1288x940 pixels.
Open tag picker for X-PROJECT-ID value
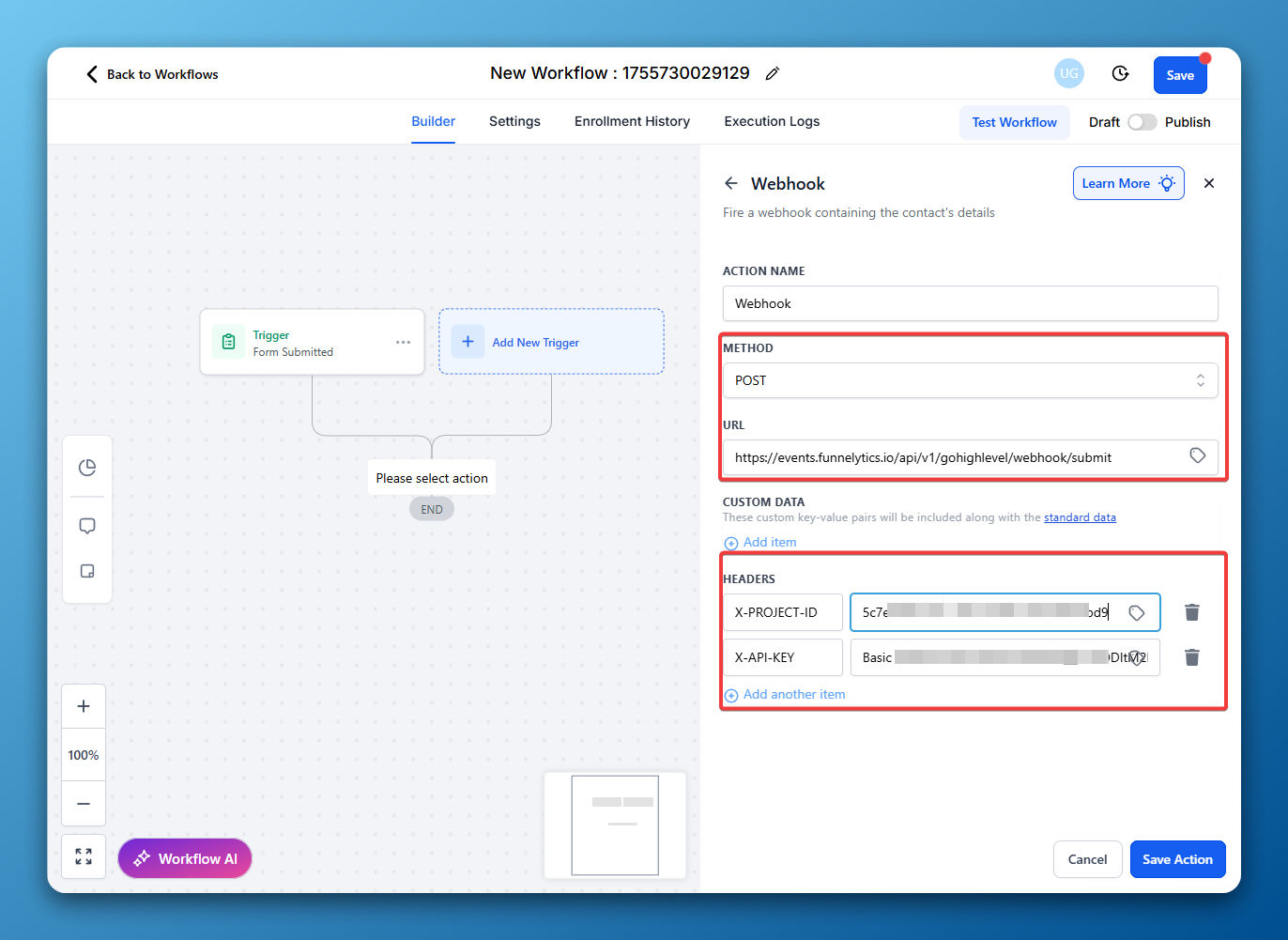(x=1137, y=612)
